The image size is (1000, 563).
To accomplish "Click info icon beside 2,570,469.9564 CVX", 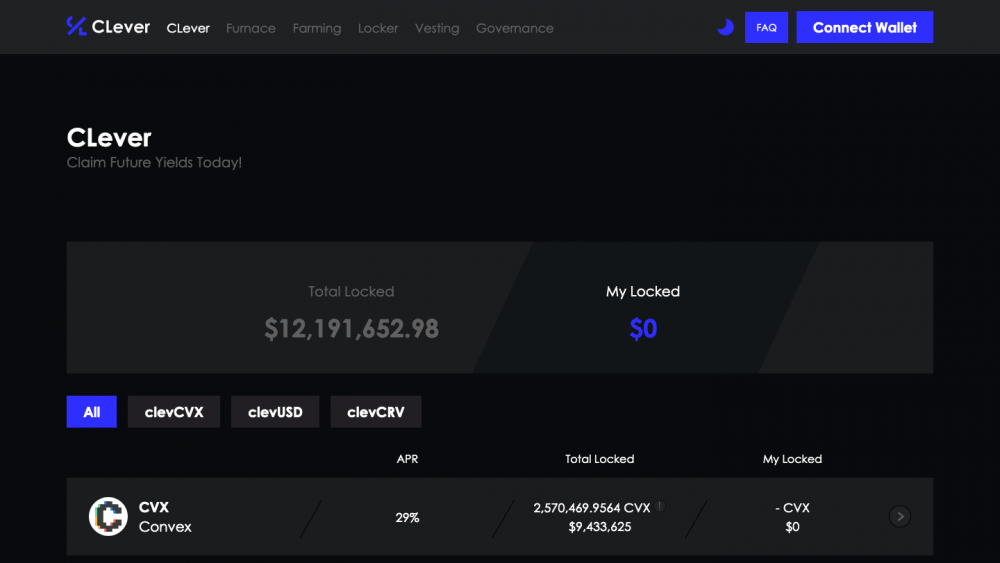I will click(660, 506).
